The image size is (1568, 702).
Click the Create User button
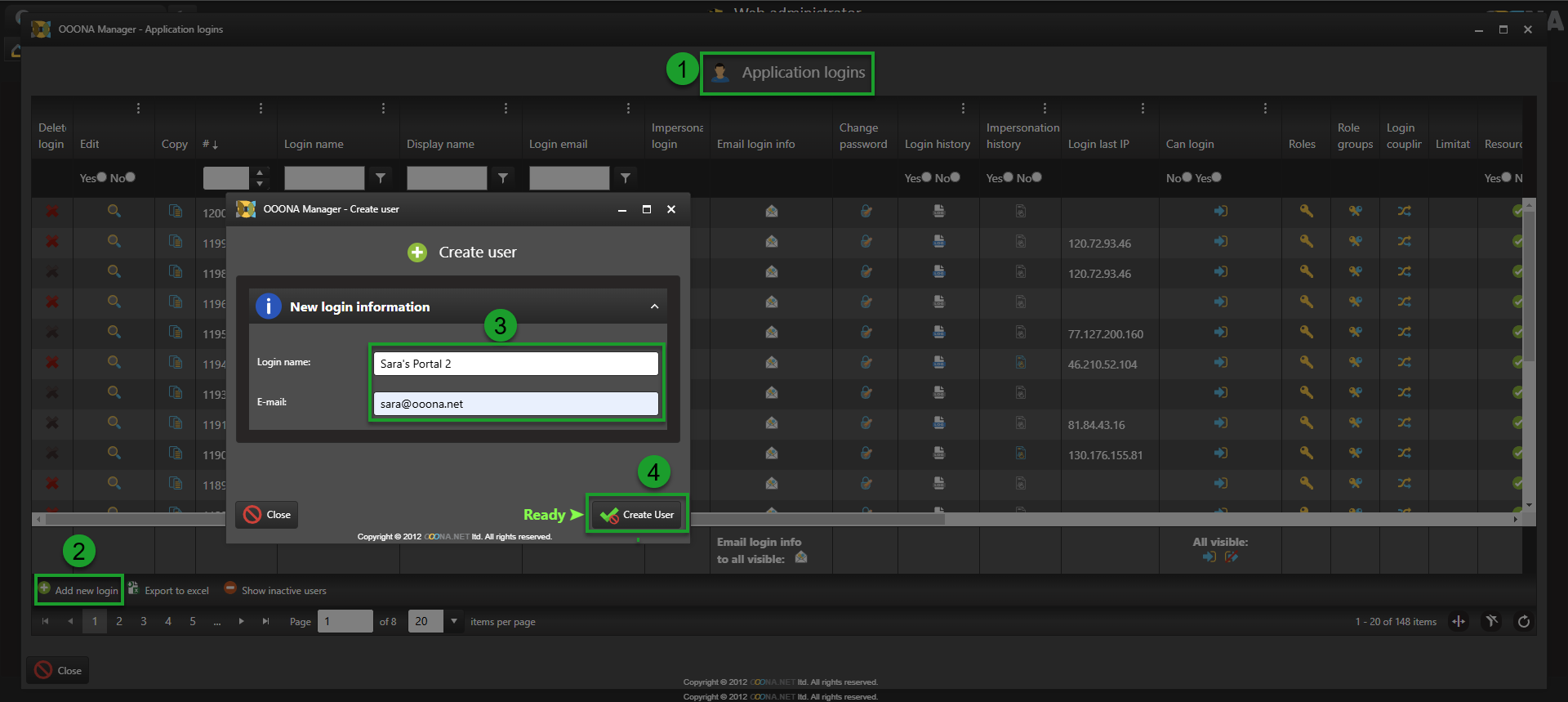637,515
